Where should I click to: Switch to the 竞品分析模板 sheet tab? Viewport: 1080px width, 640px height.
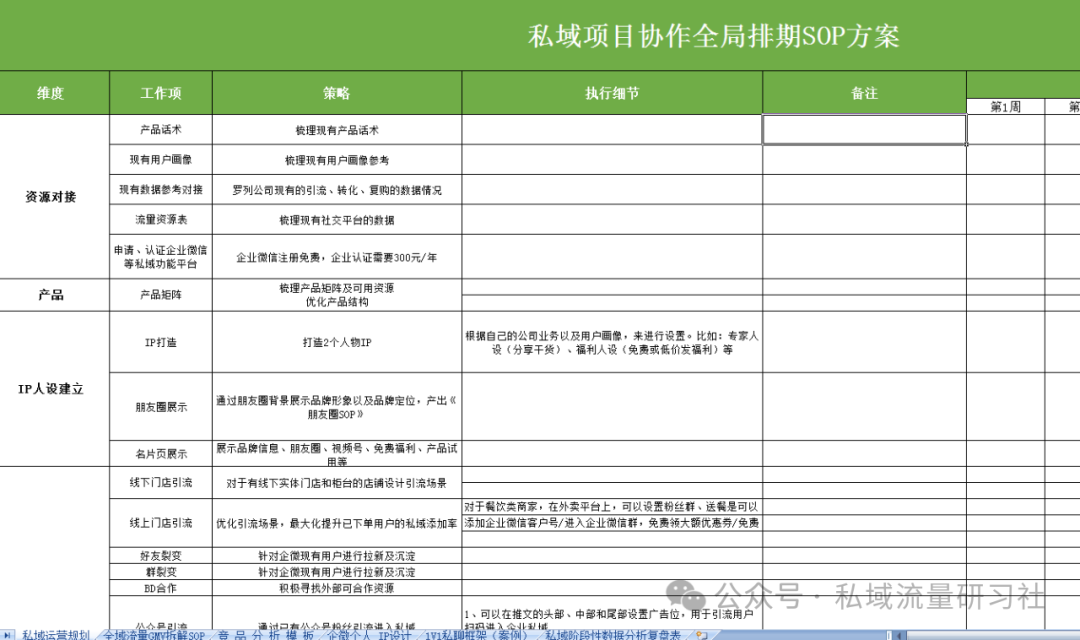click(266, 635)
